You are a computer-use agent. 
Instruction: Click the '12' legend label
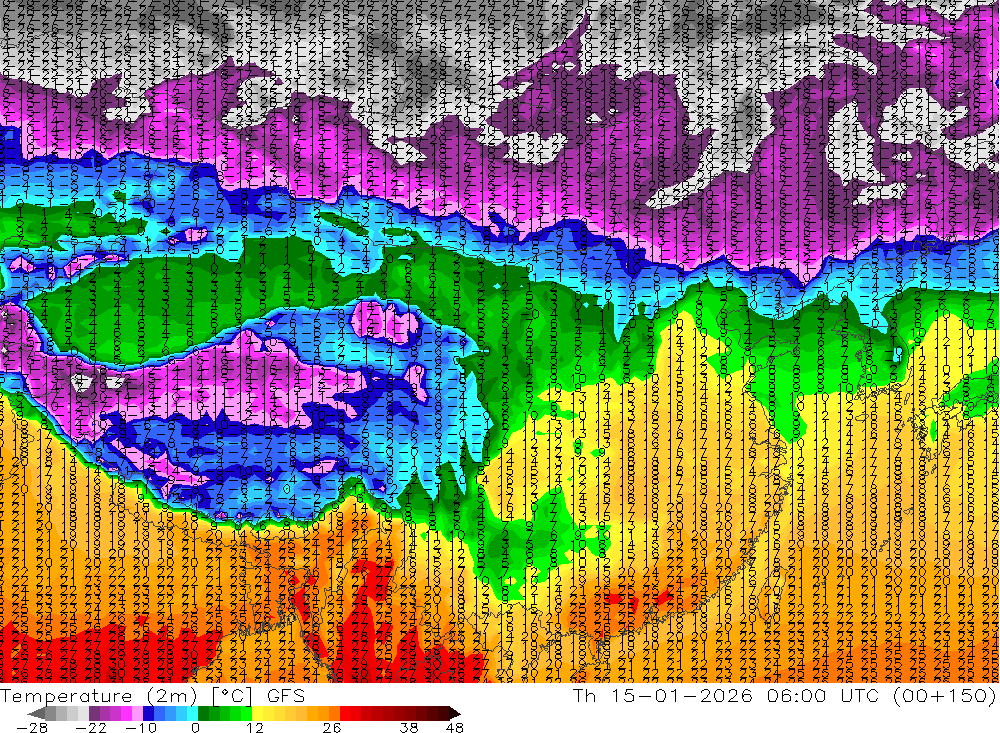[255, 727]
